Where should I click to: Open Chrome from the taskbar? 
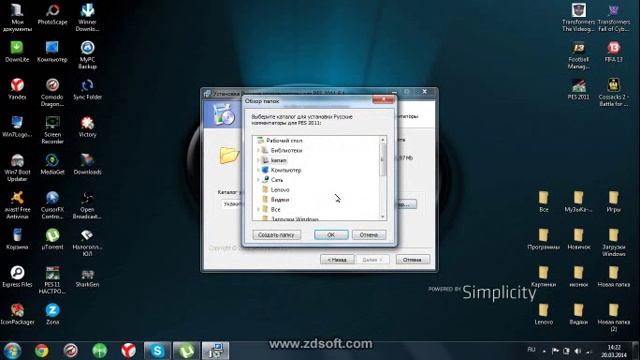pos(42,351)
